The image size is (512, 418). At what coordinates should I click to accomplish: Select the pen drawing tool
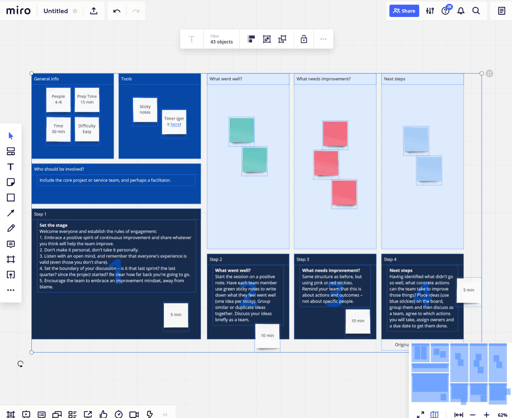11,228
